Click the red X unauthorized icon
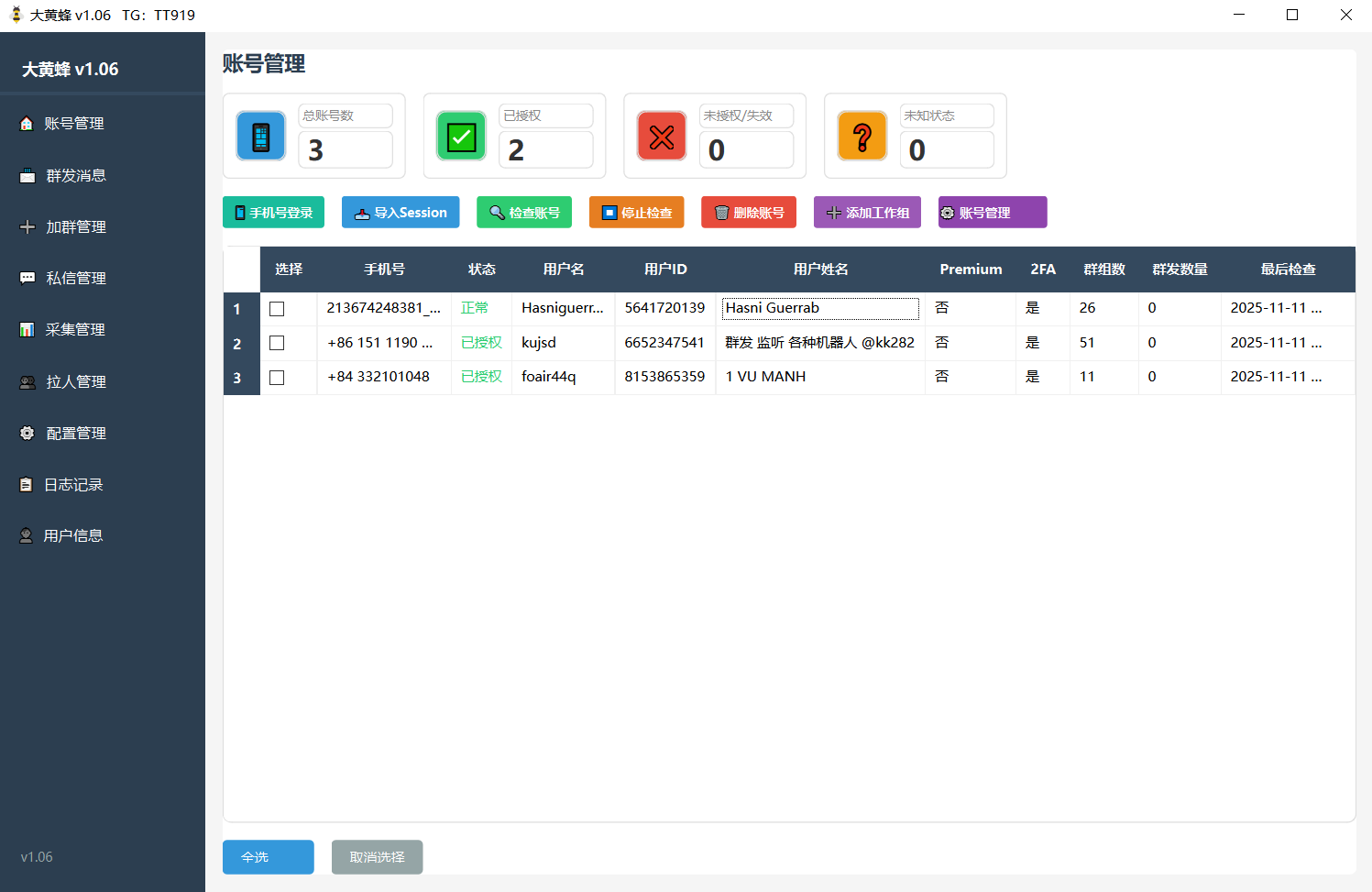This screenshot has height=892, width=1372. (x=662, y=137)
